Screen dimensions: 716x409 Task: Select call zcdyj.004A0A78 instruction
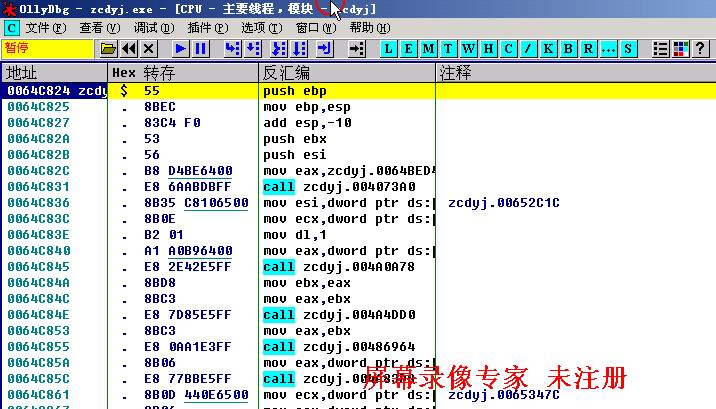click(339, 267)
